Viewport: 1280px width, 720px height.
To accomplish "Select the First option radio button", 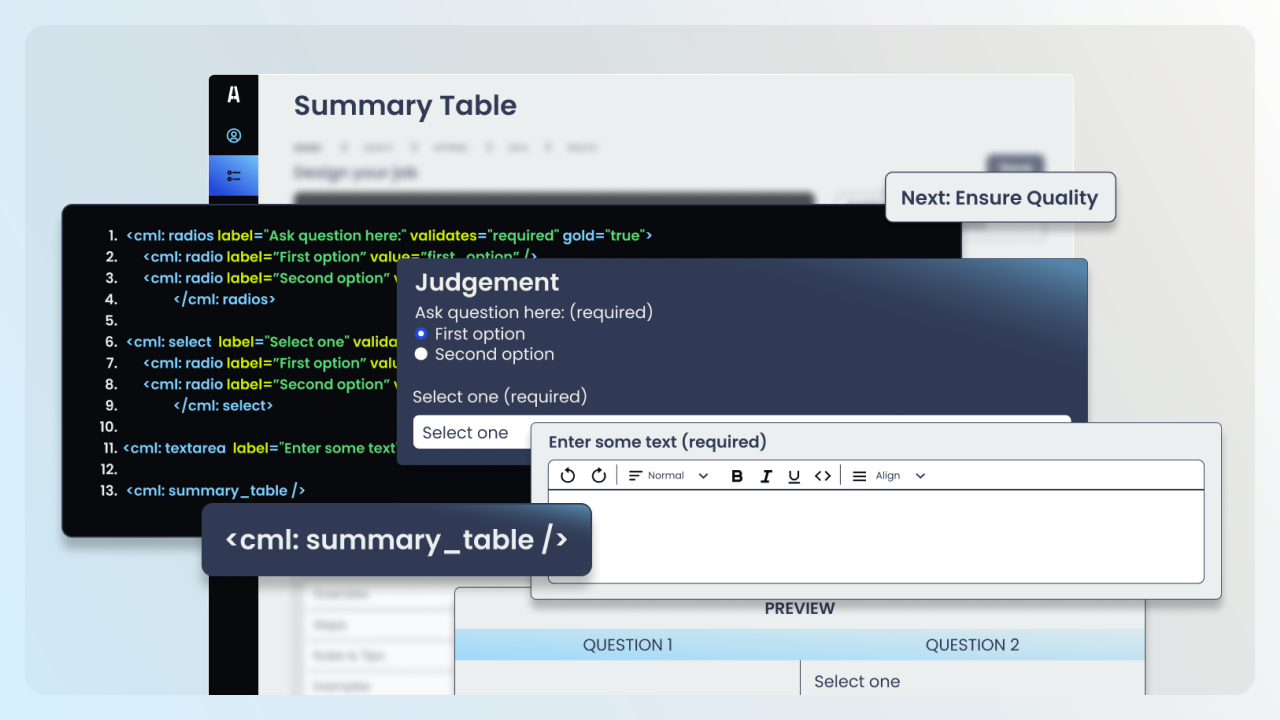I will [421, 333].
